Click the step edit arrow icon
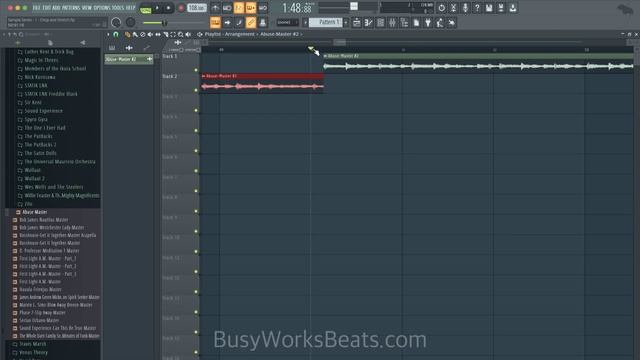640x360 pixels. [x=227, y=22]
